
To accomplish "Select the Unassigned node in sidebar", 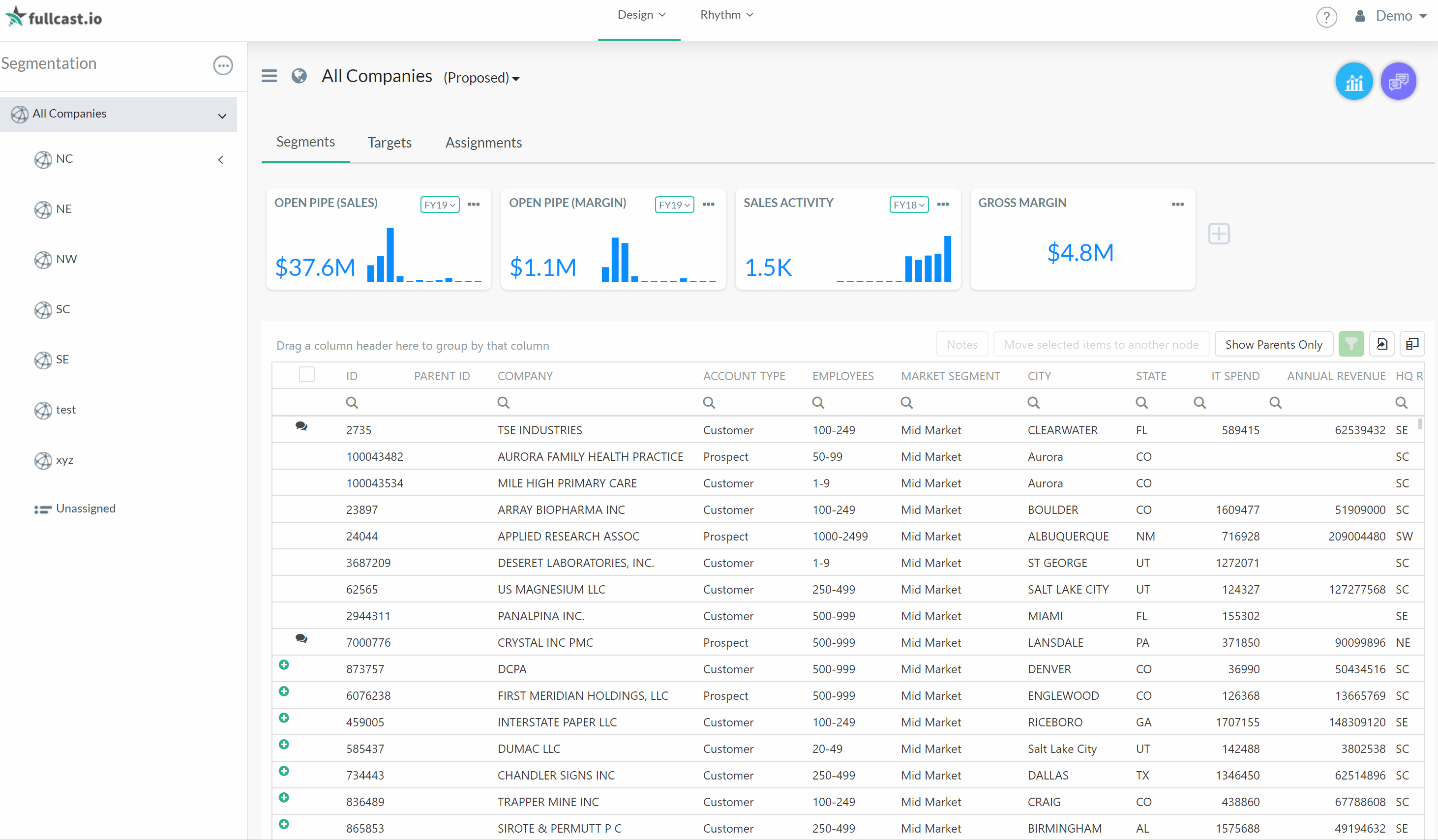I will 86,509.
